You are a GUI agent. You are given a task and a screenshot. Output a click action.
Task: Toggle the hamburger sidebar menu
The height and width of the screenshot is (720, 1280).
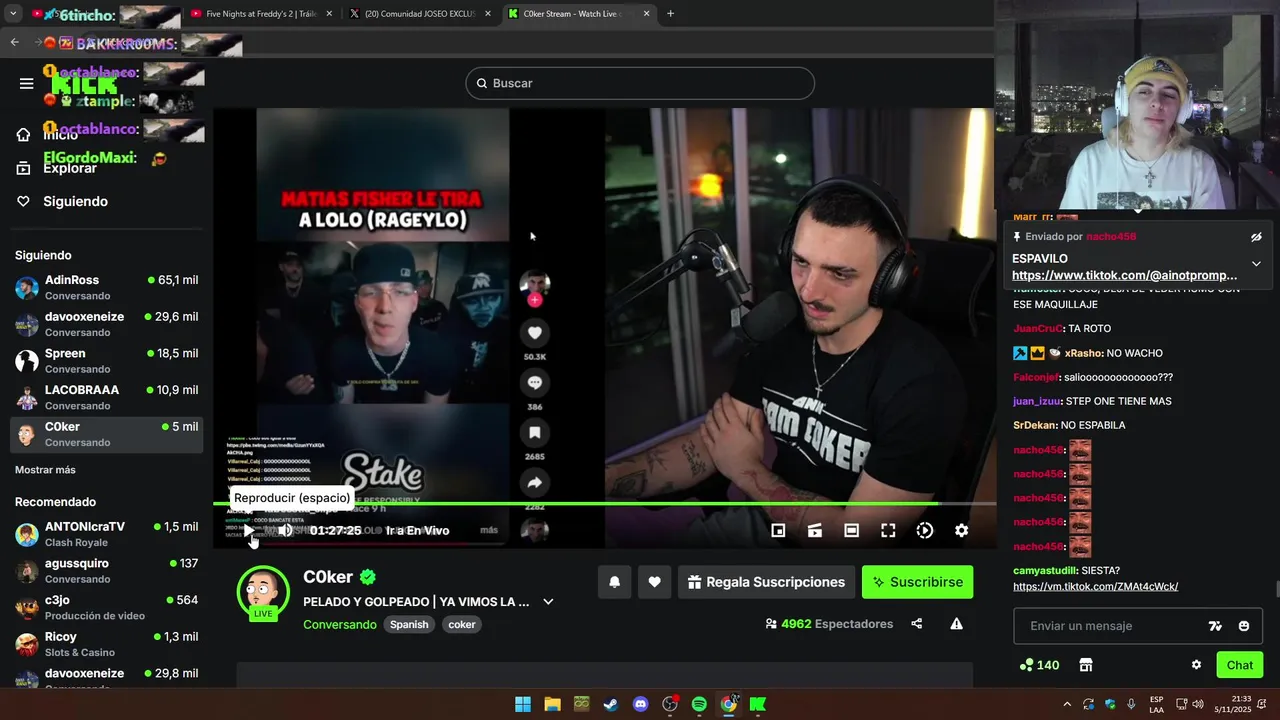27,83
